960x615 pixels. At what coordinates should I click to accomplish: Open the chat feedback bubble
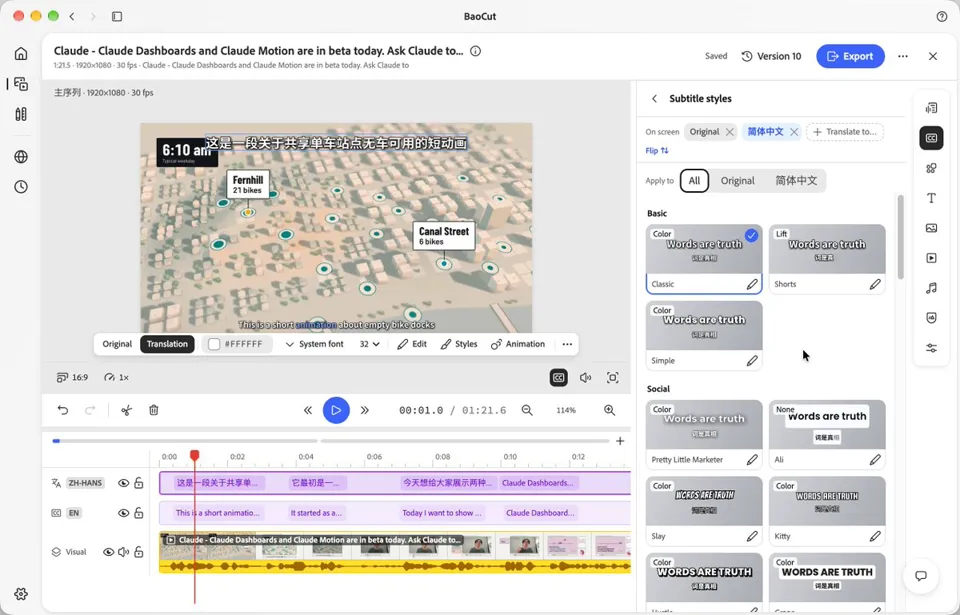921,576
